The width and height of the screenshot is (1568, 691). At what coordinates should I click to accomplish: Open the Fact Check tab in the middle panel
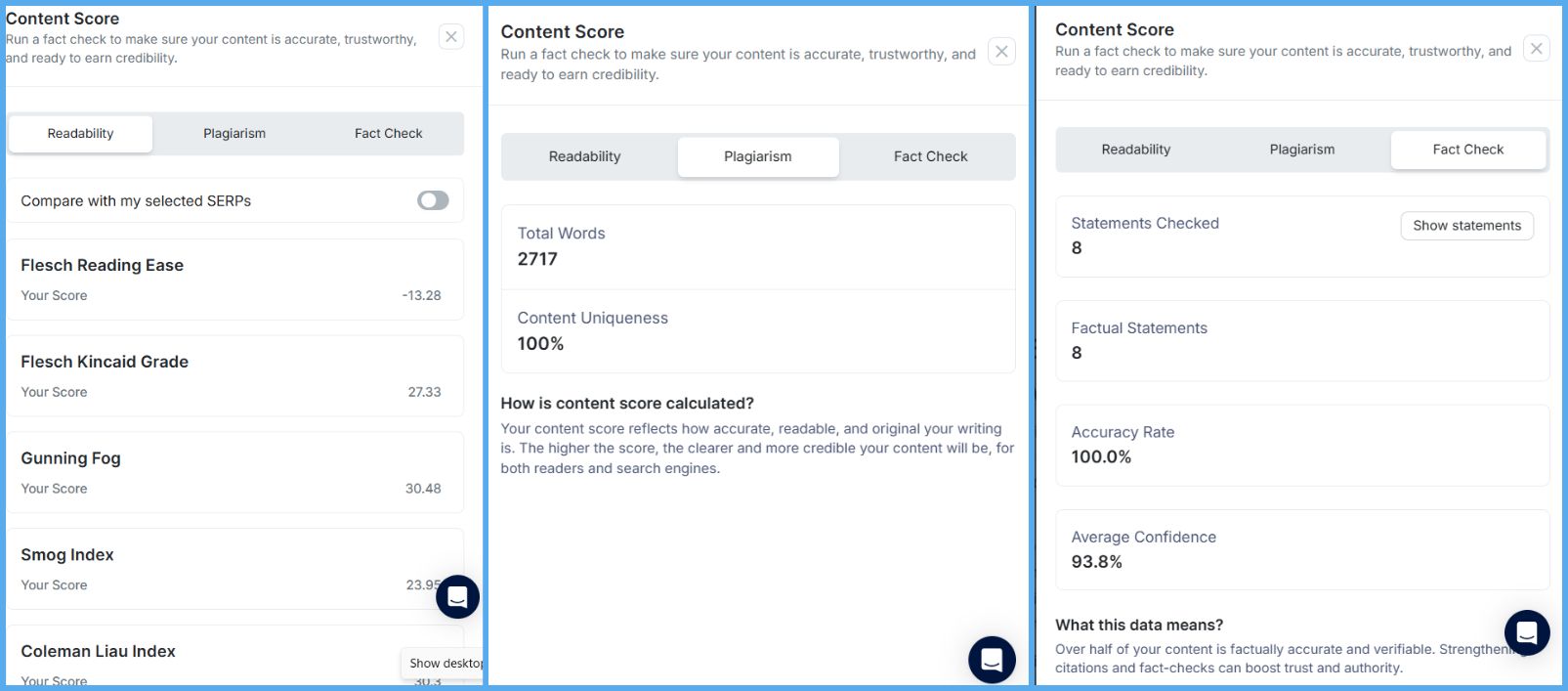click(928, 155)
